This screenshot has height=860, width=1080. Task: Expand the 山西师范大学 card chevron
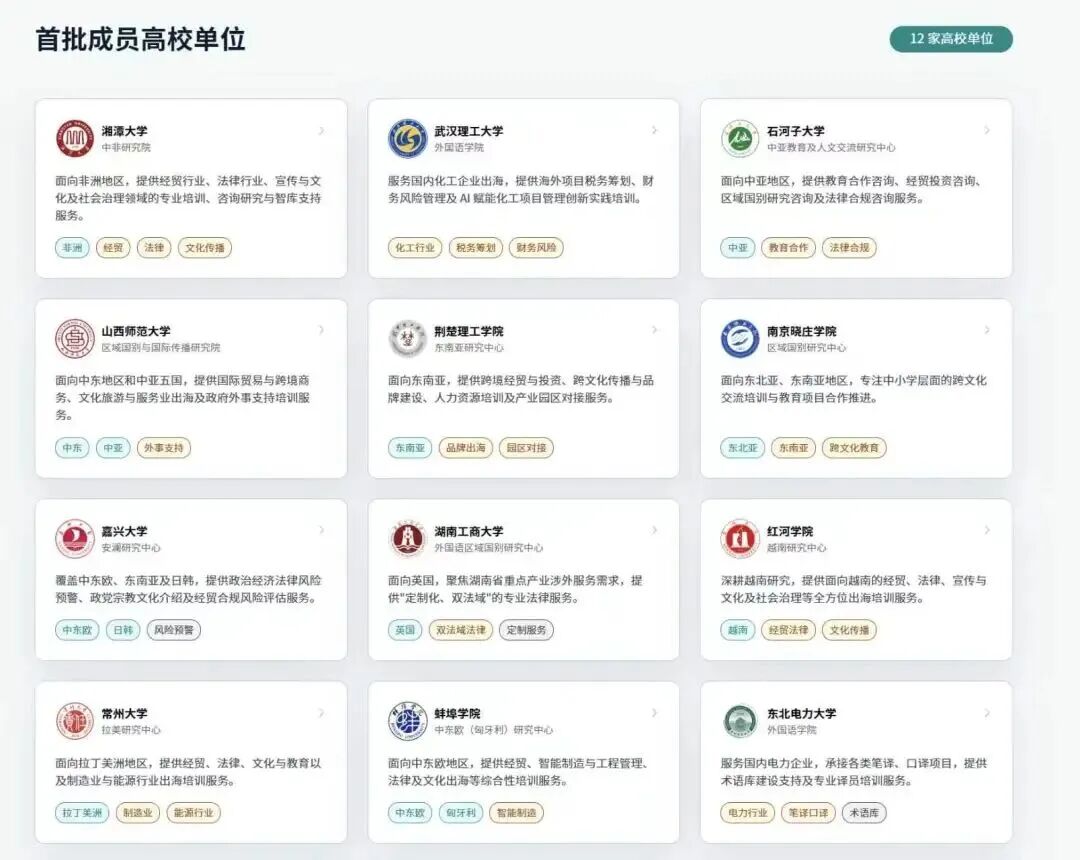322,330
